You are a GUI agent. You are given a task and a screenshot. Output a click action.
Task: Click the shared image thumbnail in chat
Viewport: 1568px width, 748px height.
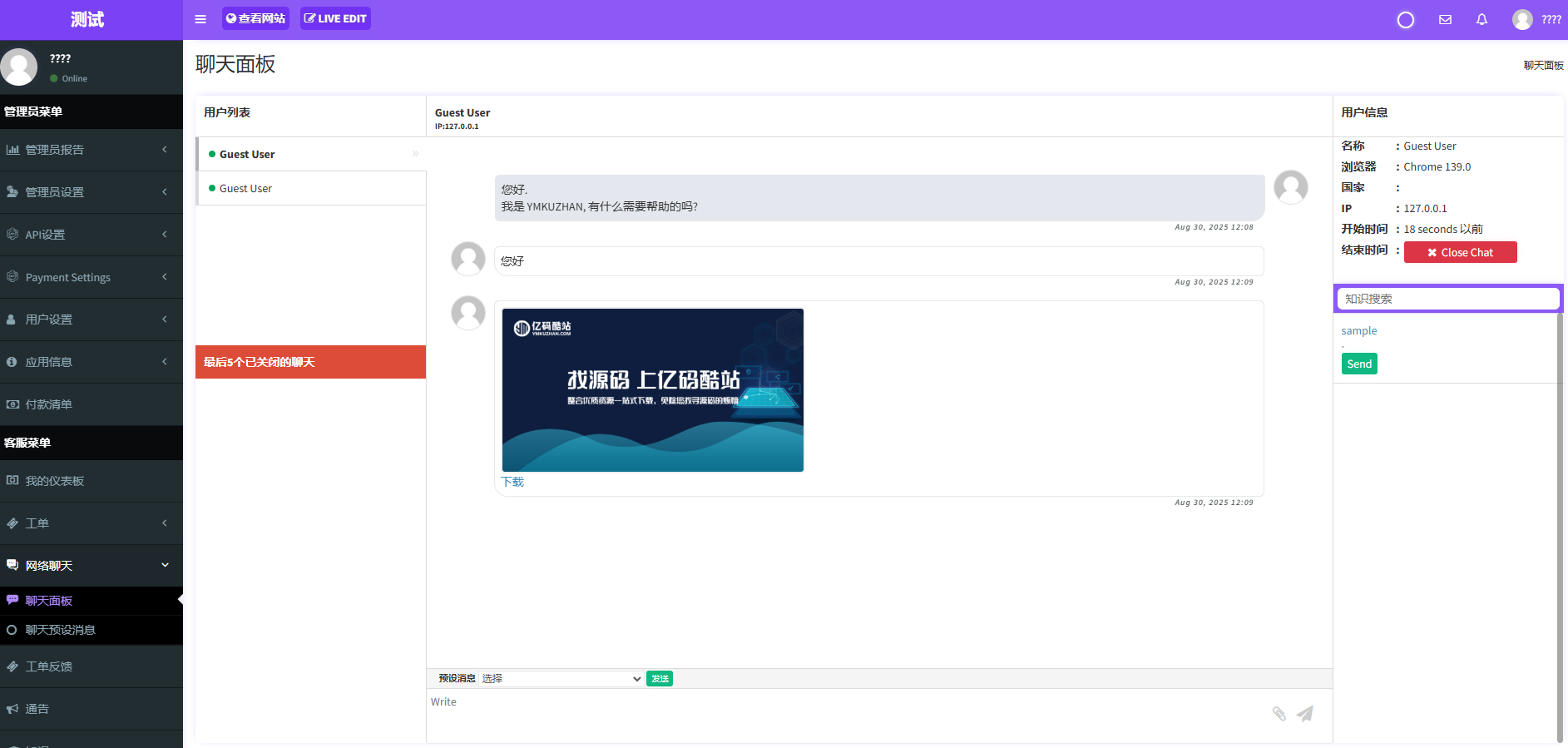click(x=652, y=390)
